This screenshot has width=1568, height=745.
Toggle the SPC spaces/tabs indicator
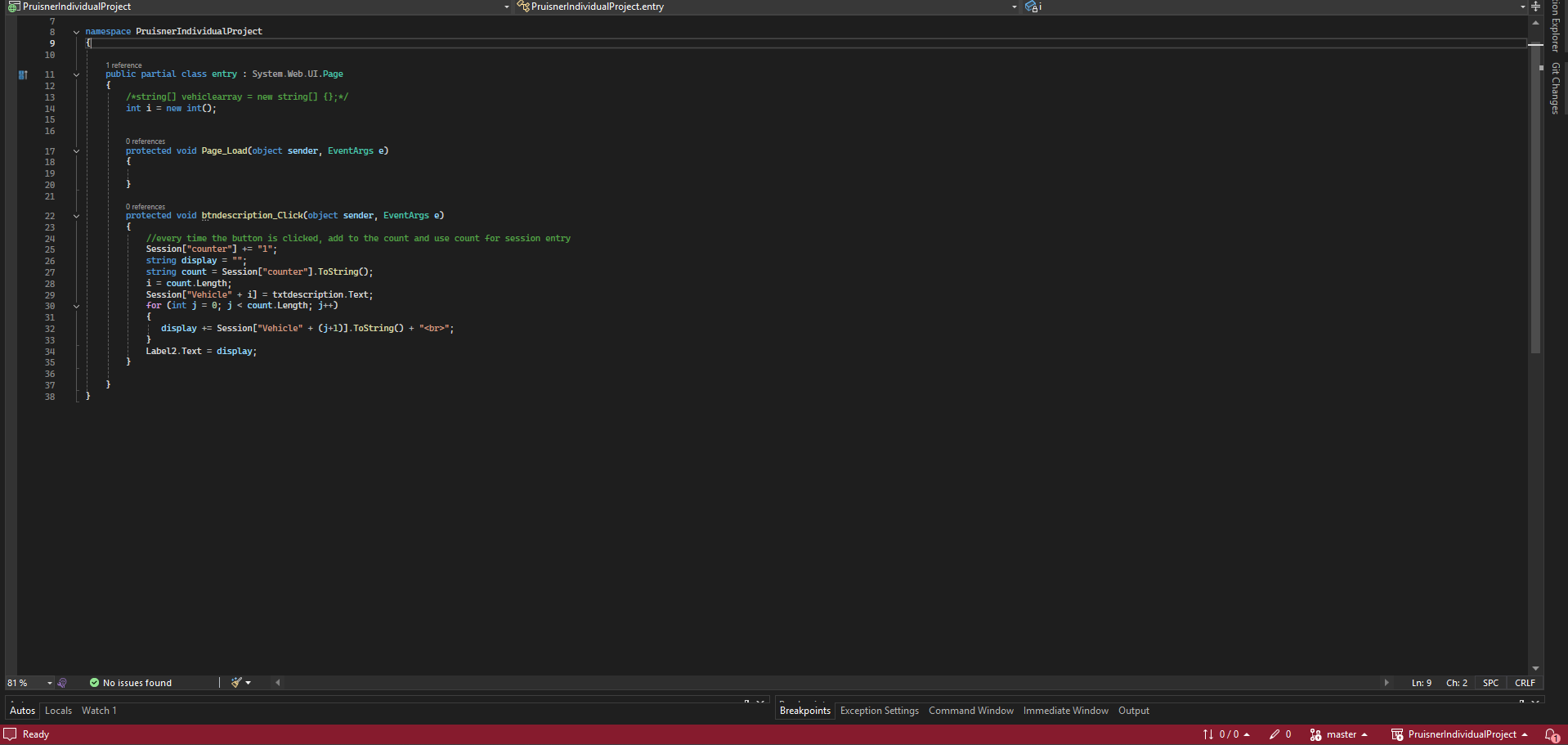click(x=1491, y=683)
